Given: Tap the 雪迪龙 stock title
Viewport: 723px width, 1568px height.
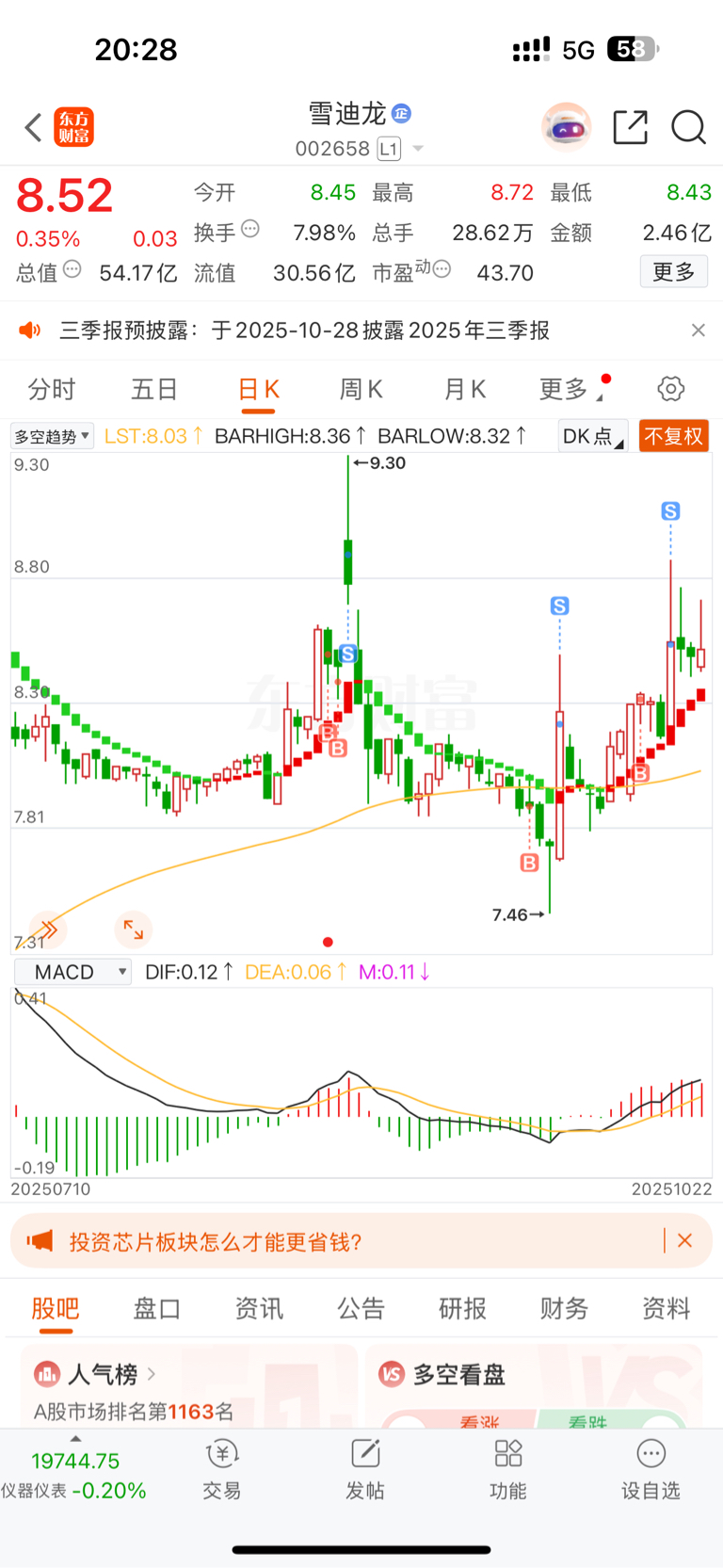Looking at the screenshot, I should click(347, 114).
